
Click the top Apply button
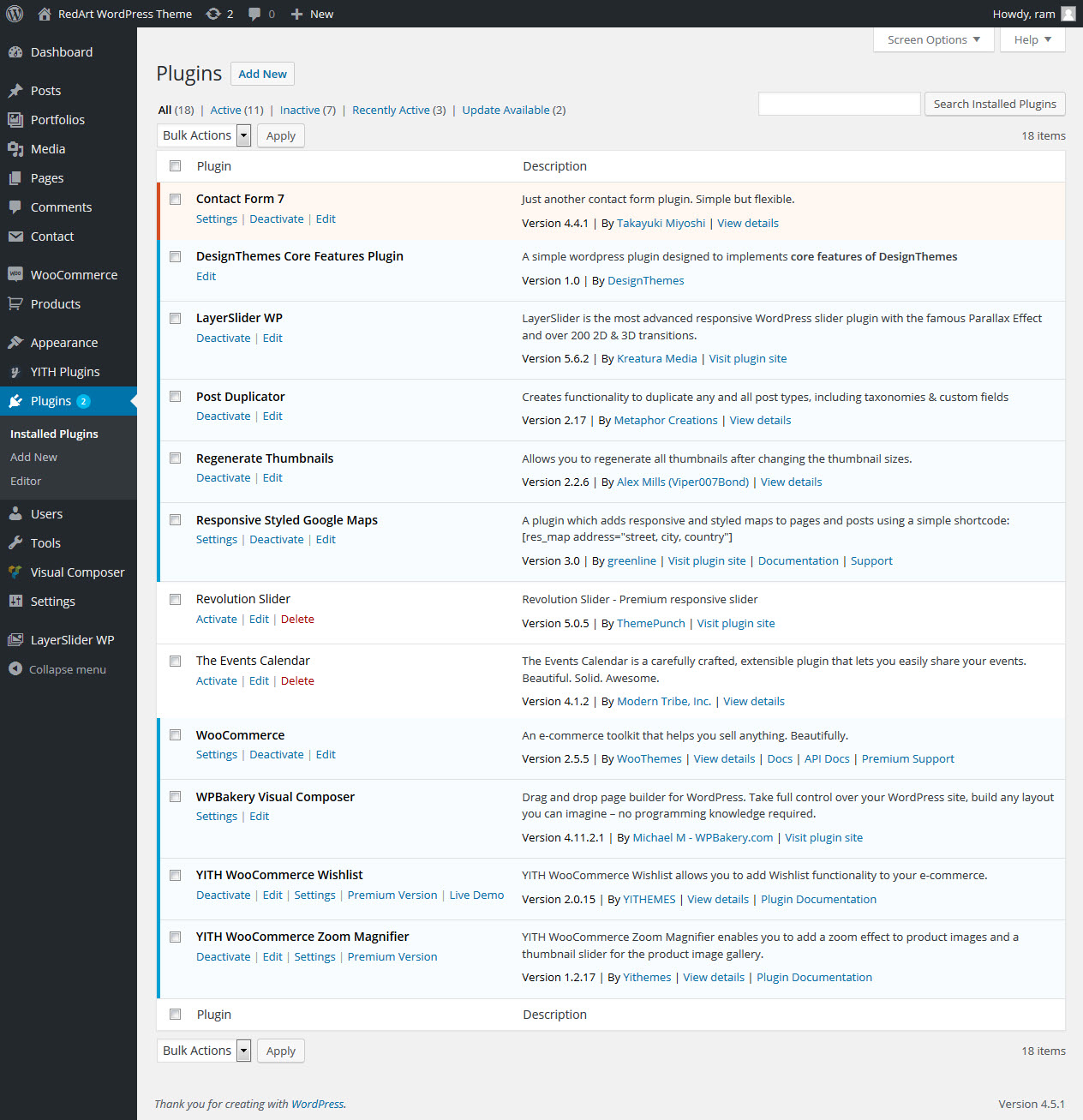pos(281,135)
